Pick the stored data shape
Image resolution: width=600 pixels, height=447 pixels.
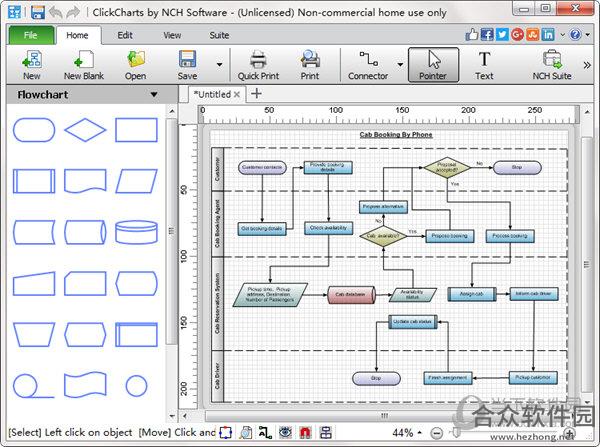(x=34, y=232)
